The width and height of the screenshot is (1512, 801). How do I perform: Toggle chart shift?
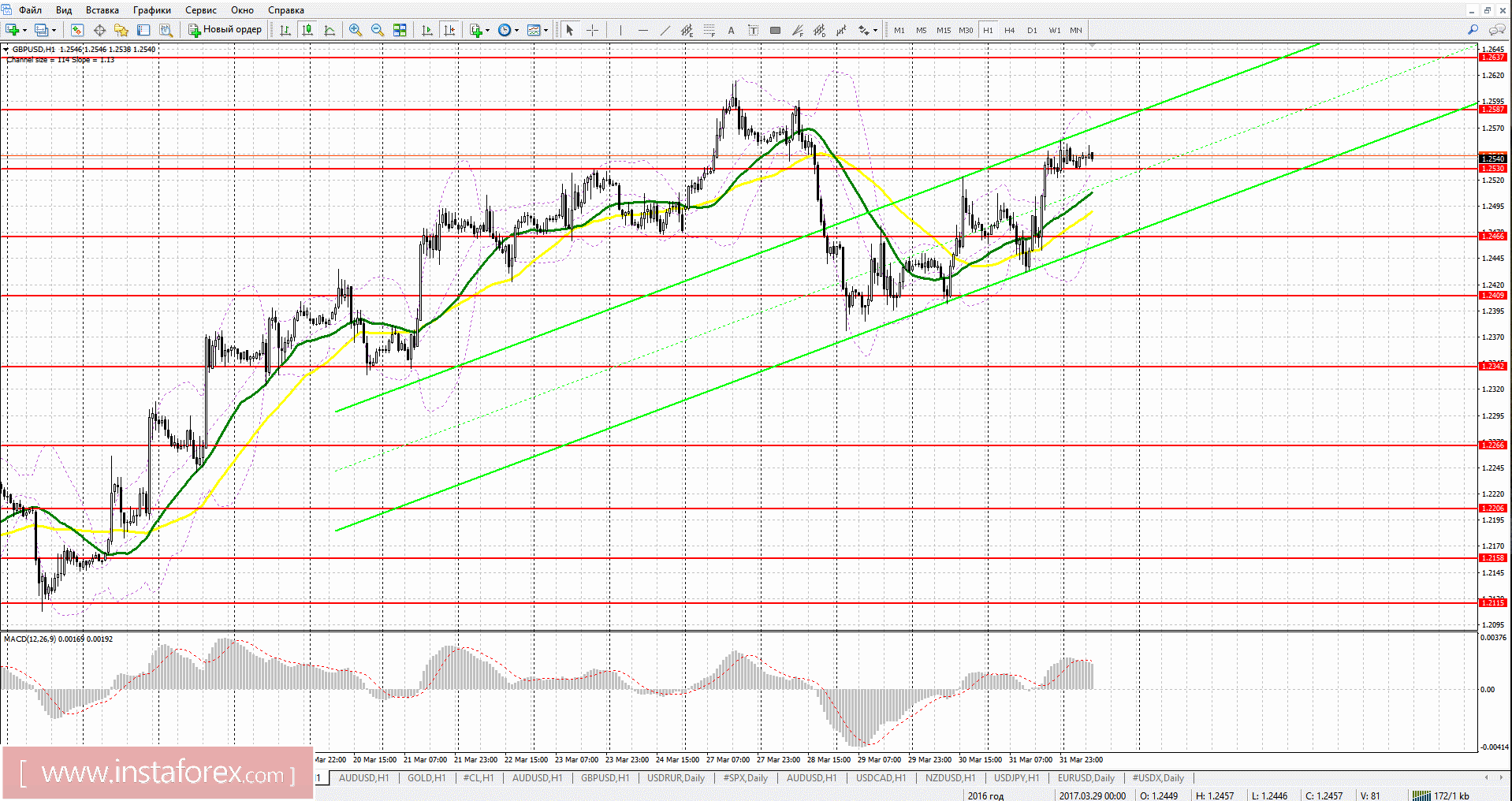pyautogui.click(x=449, y=30)
